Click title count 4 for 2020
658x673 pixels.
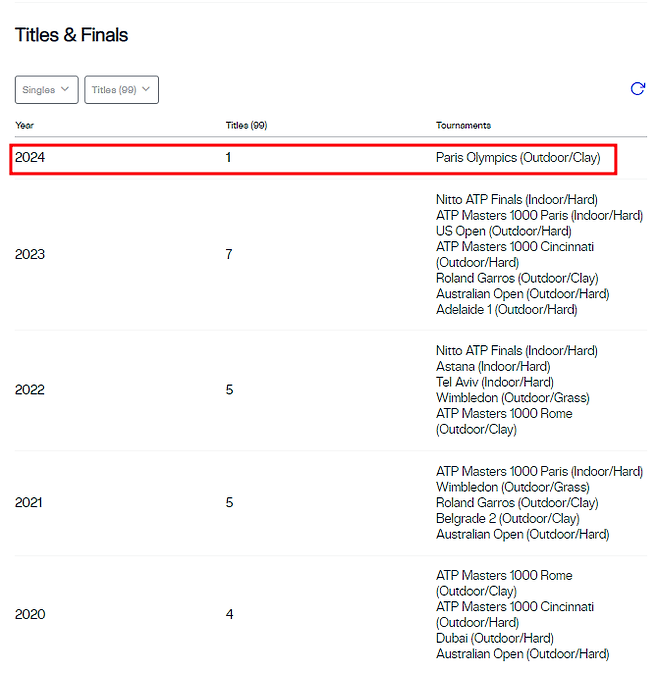230,614
